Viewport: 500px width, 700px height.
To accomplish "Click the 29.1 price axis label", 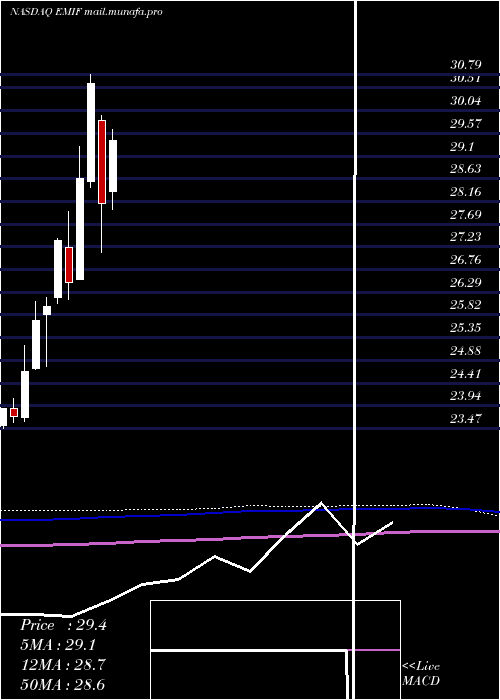I will click(462, 146).
